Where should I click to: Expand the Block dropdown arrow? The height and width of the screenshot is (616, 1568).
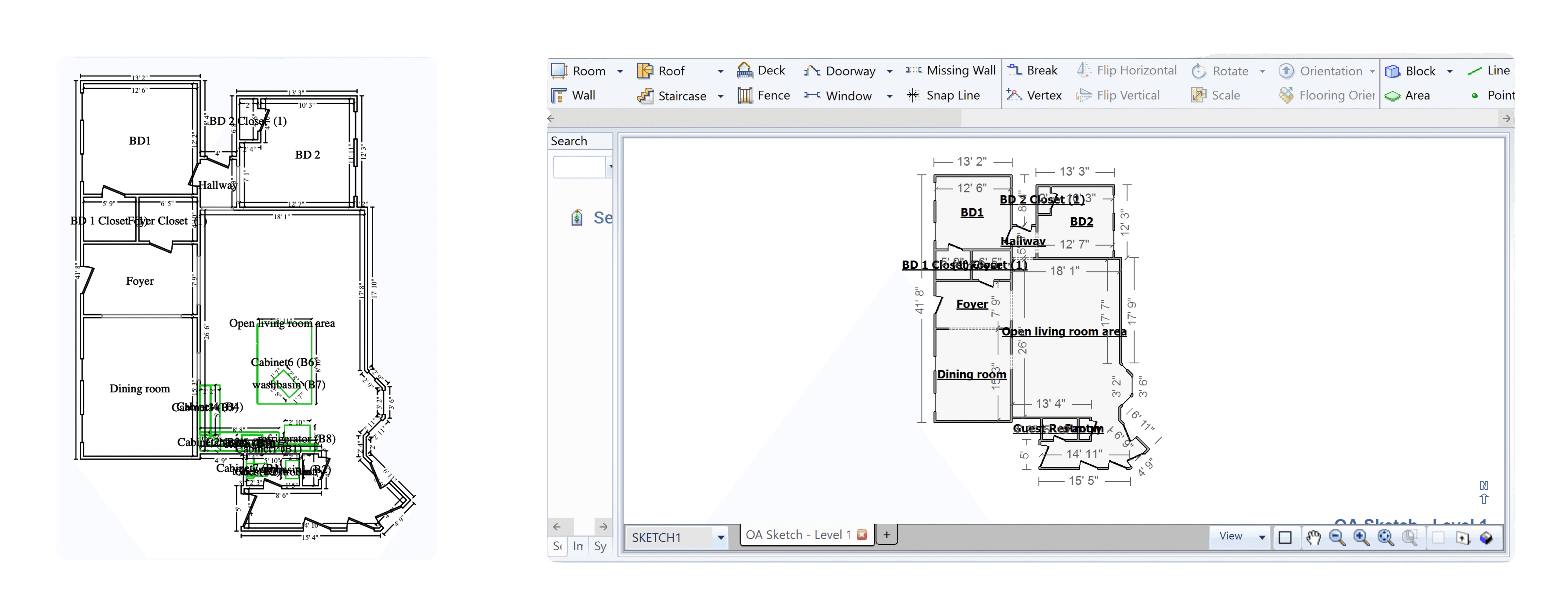(x=1450, y=72)
